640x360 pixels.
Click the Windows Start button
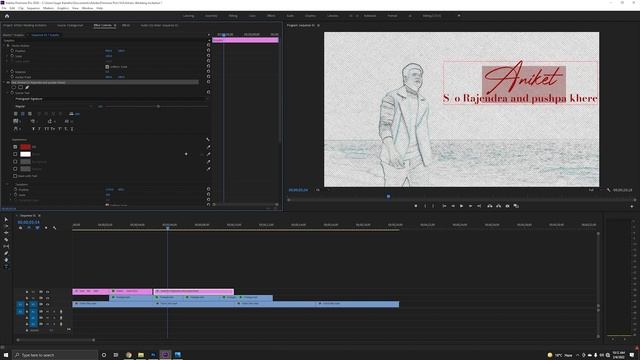[x=6, y=355]
